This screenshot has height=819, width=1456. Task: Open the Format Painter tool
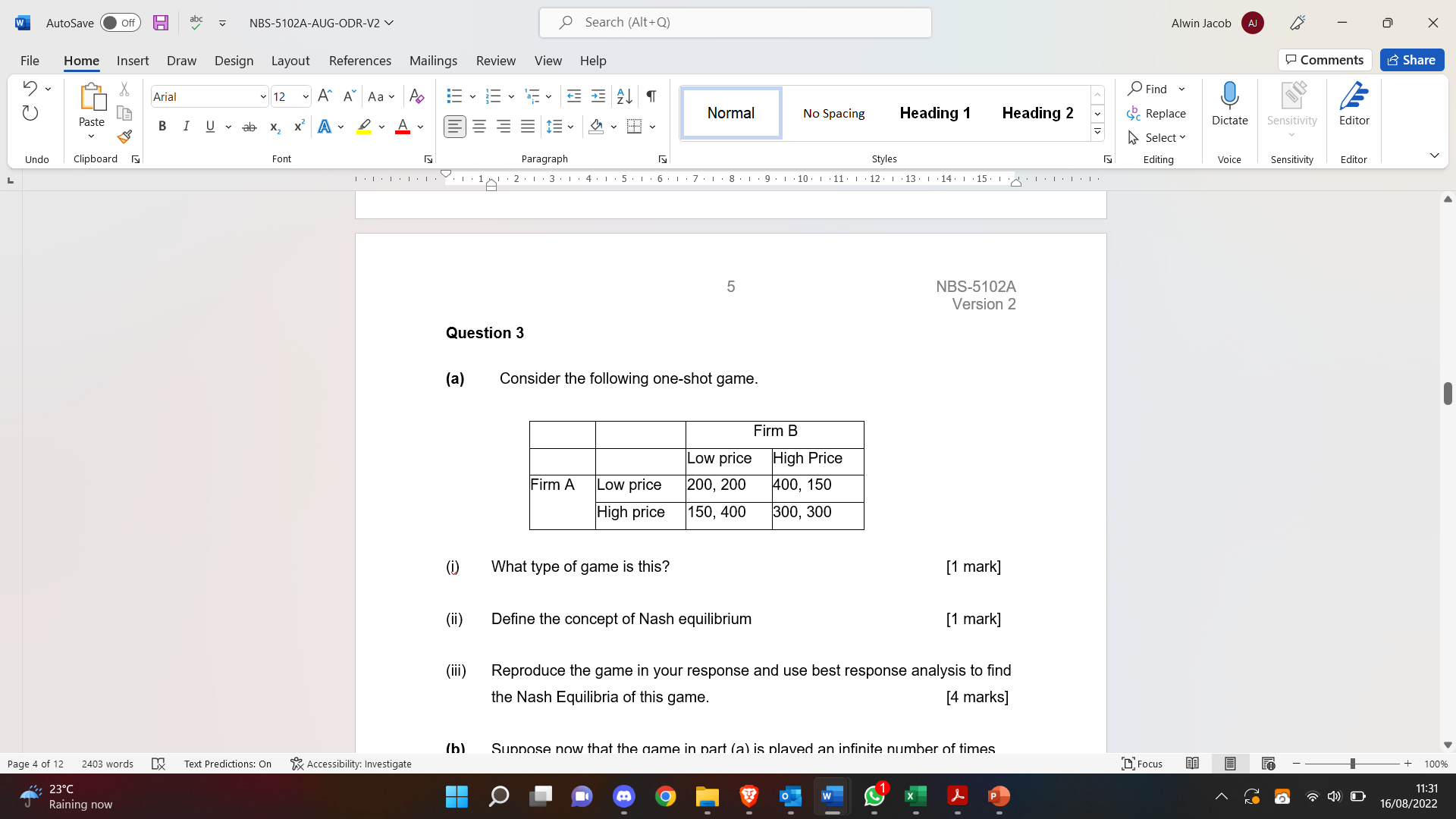(124, 137)
